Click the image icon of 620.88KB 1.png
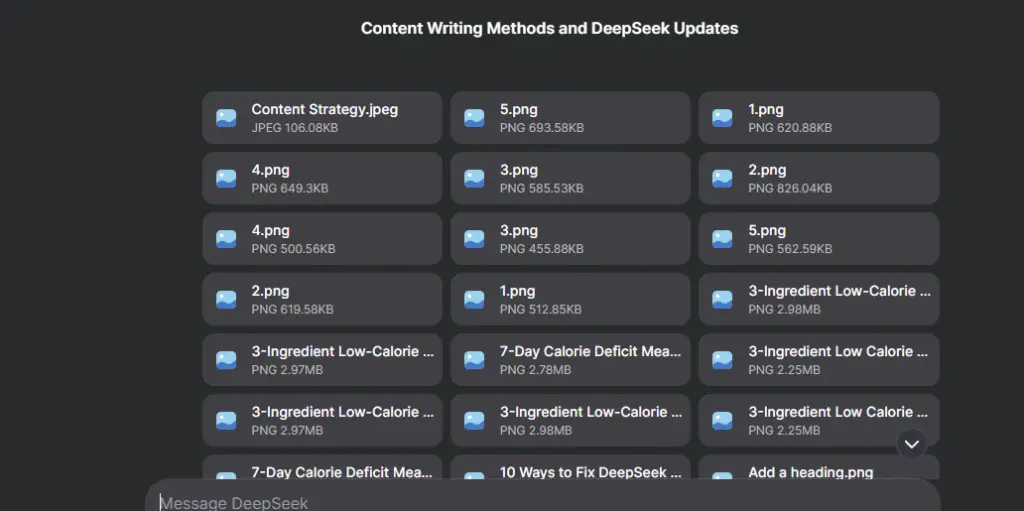Viewport: 1024px width, 511px height. point(722,118)
